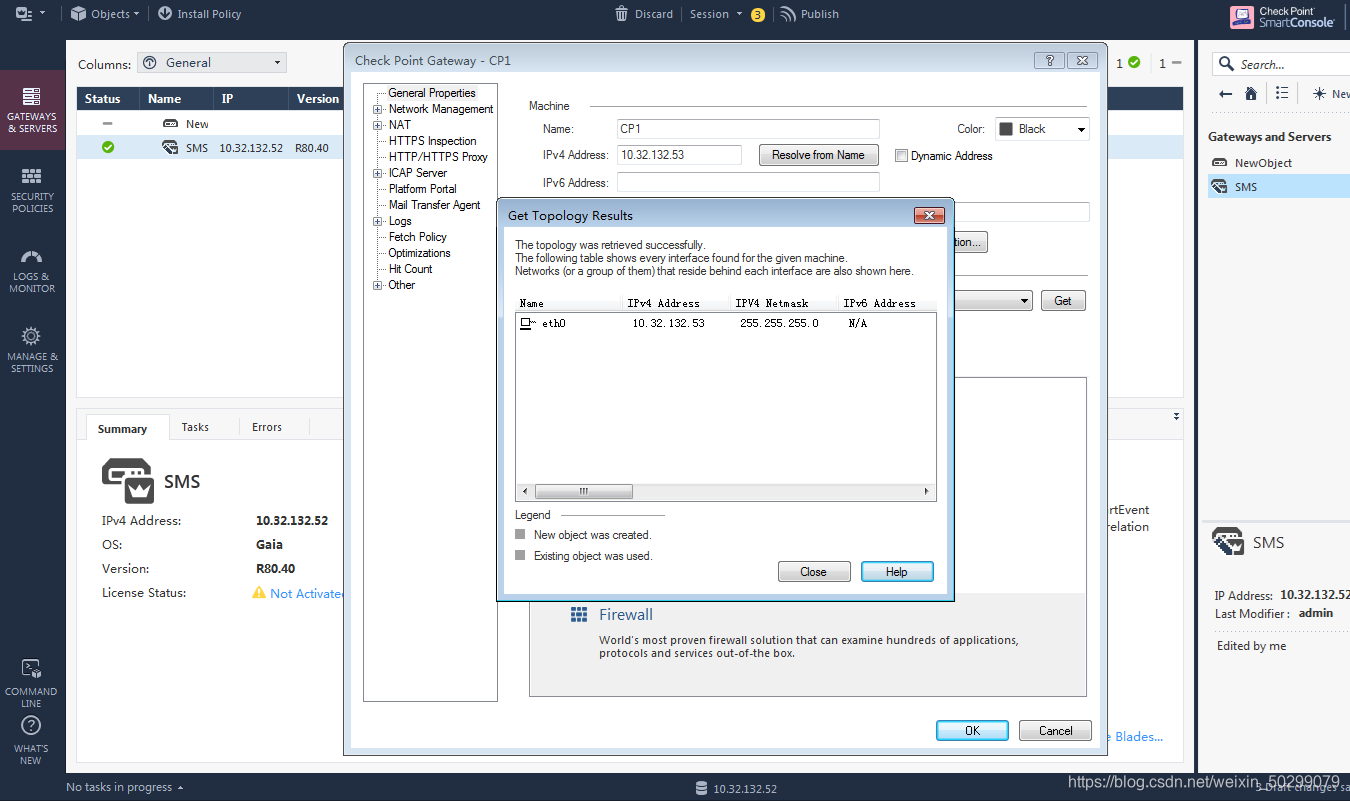Screen dimensions: 1350x801
Task: Select HTTPS Inspection tree item
Action: [432, 141]
